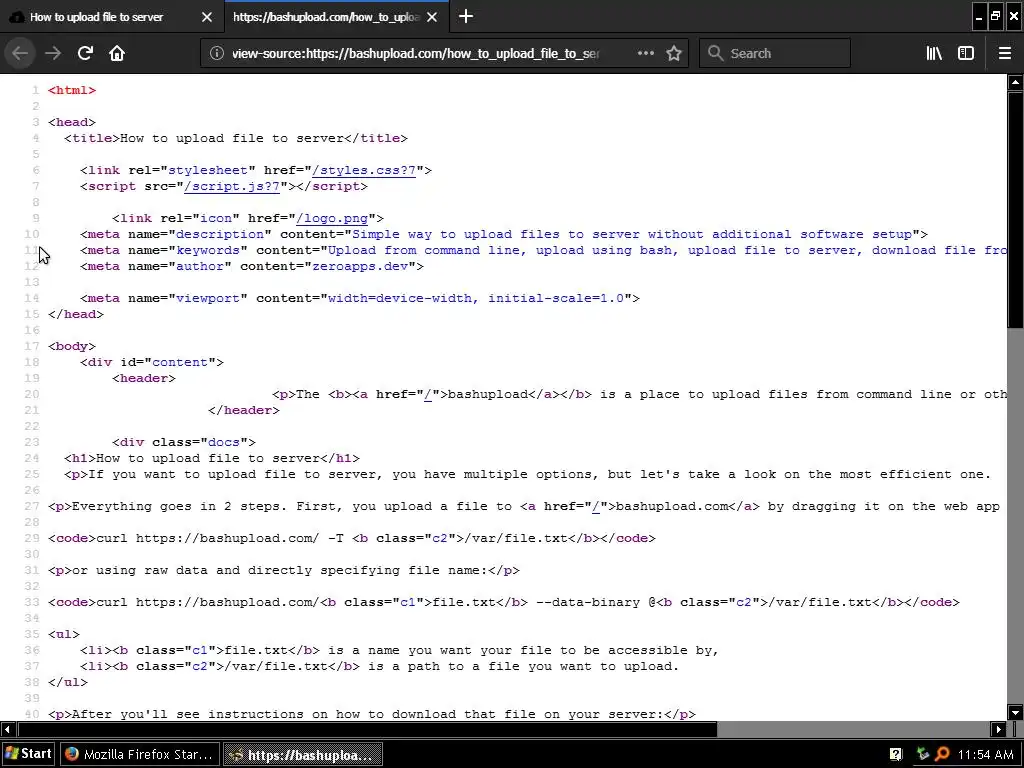Click the green arrow tray icon

[922, 755]
